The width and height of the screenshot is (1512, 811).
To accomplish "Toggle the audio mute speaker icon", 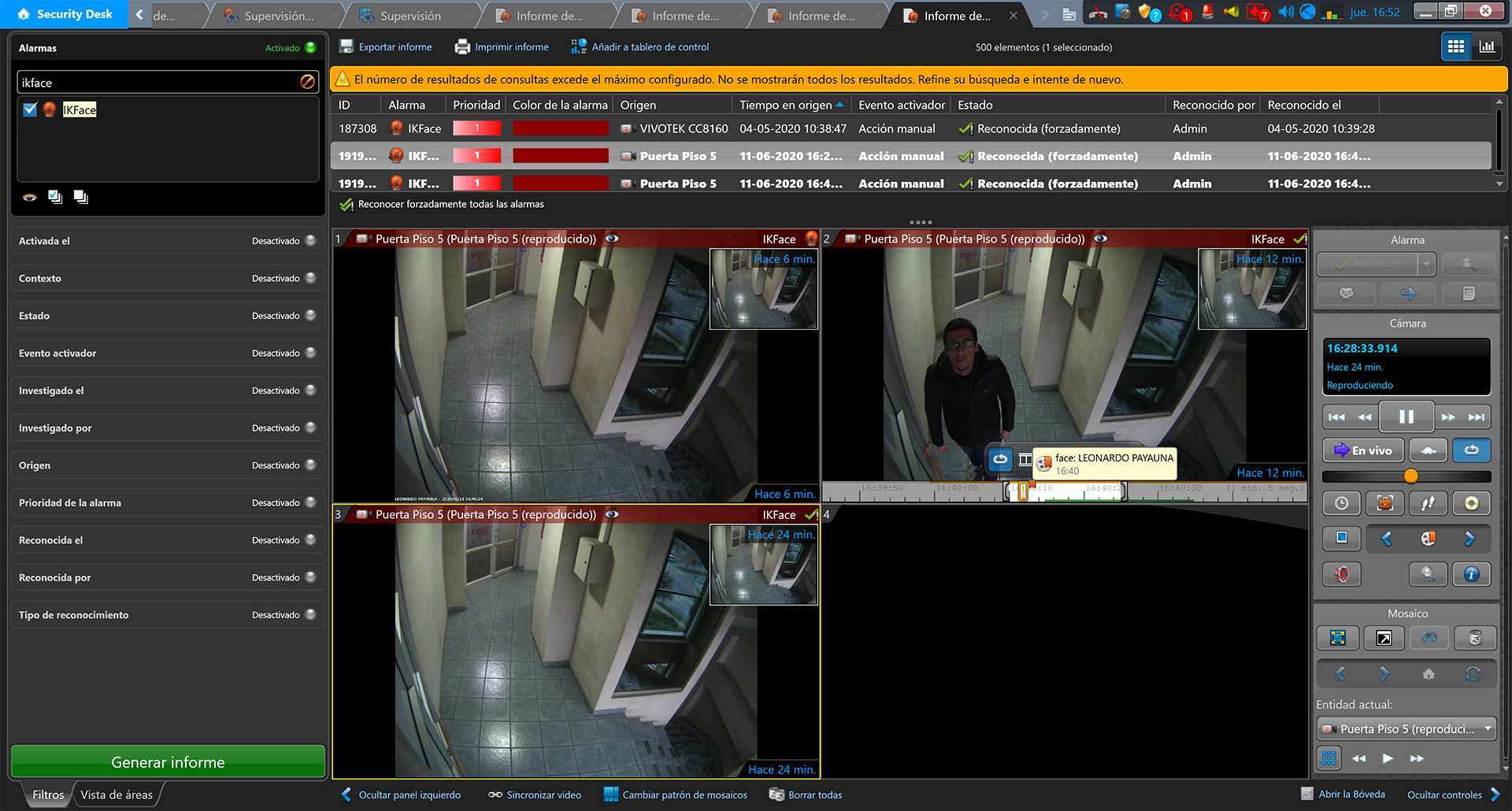I will pos(1342,574).
